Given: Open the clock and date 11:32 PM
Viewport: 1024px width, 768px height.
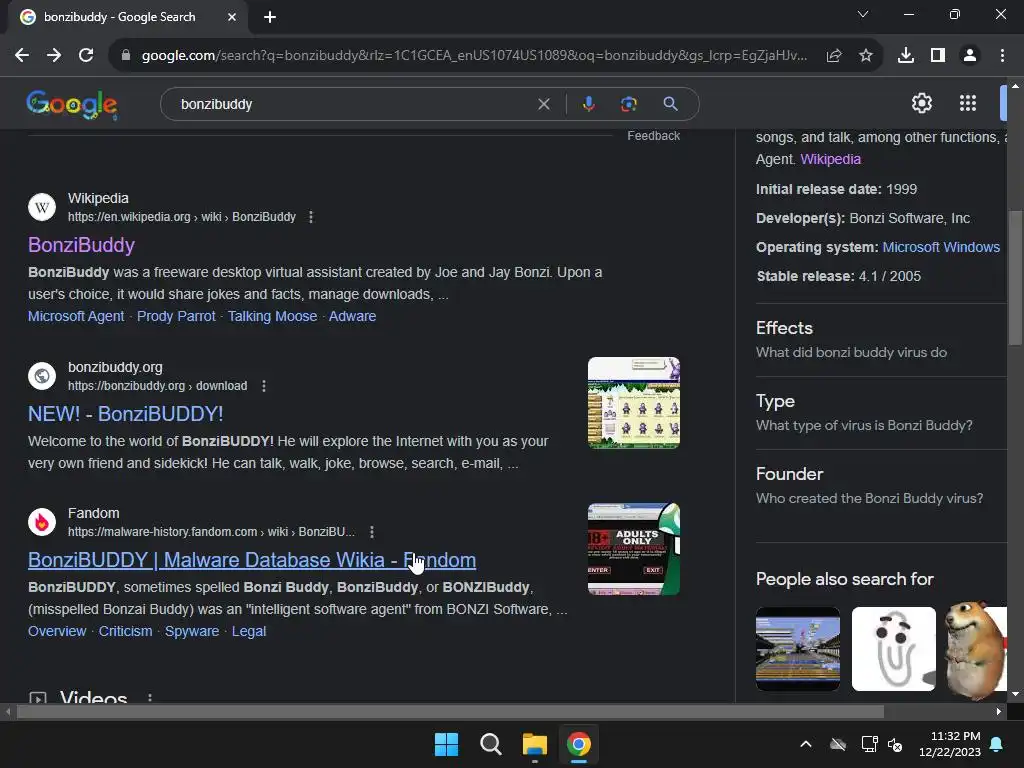Looking at the screenshot, I should [950, 744].
